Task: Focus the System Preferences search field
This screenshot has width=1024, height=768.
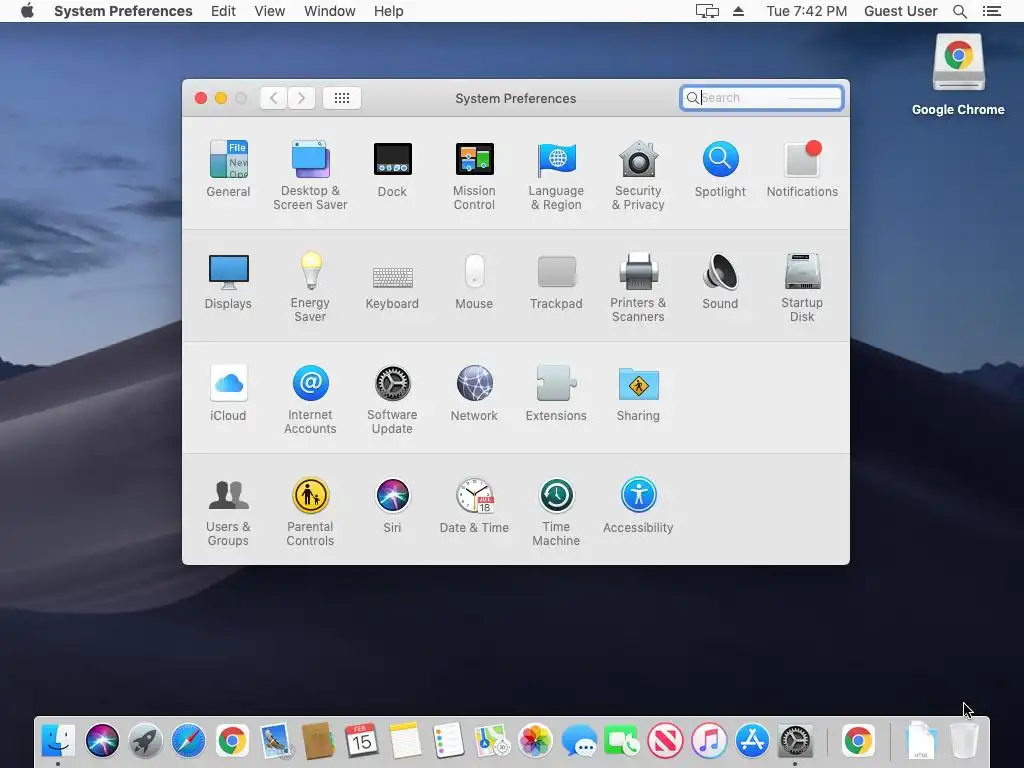Action: (761, 98)
